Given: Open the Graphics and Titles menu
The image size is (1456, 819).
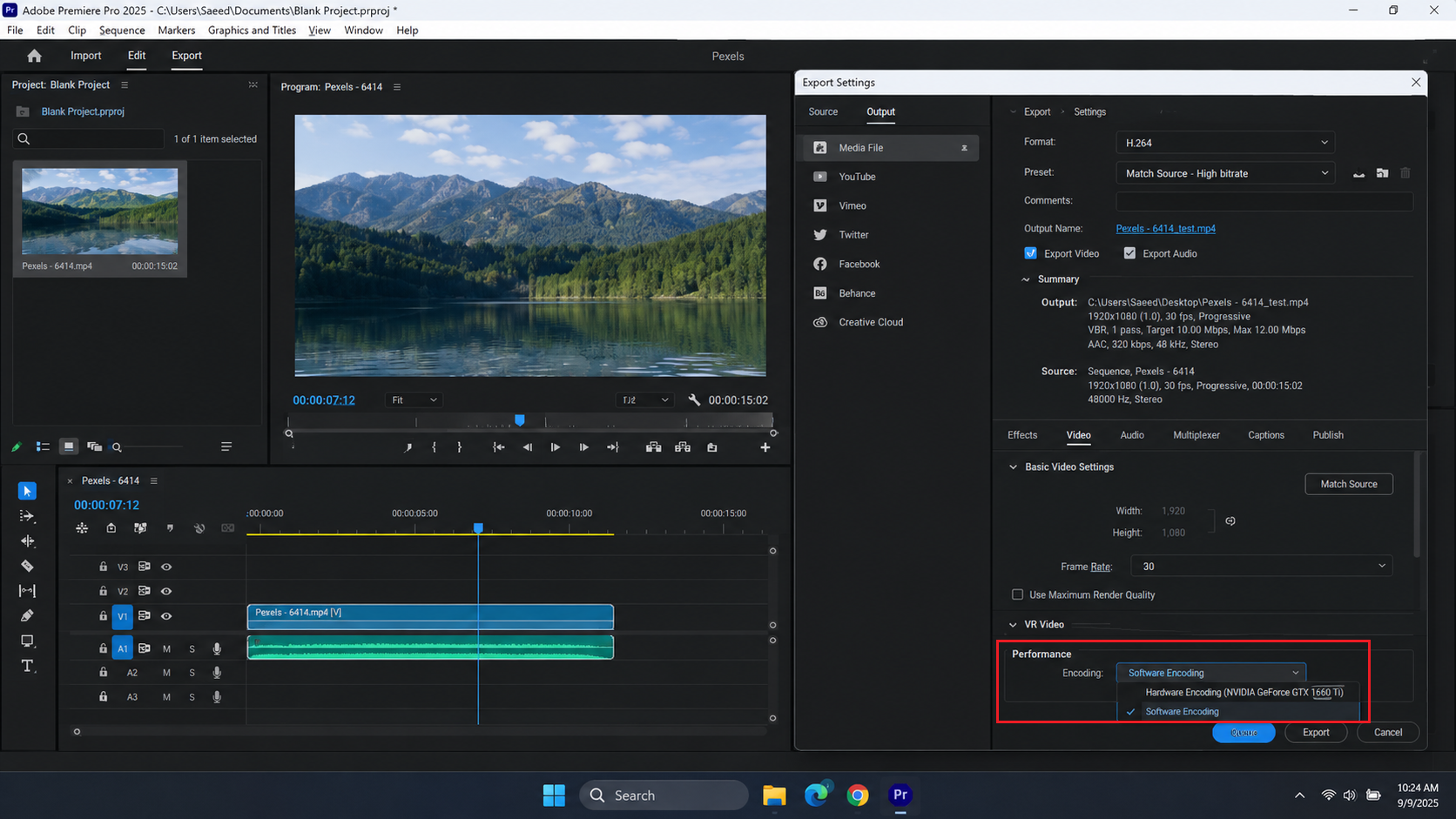Looking at the screenshot, I should pos(252,30).
